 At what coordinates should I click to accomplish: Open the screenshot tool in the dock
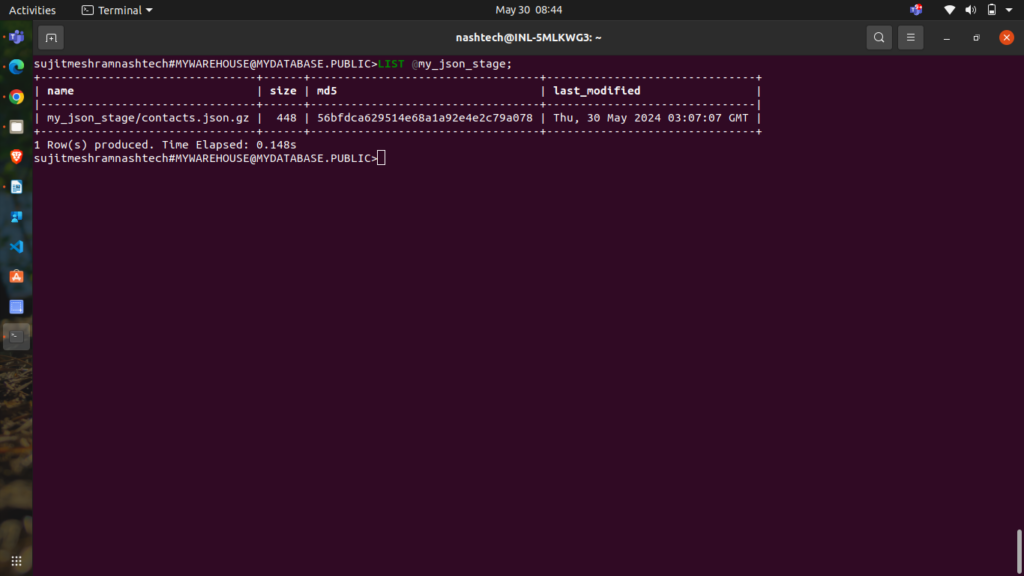[x=16, y=306]
